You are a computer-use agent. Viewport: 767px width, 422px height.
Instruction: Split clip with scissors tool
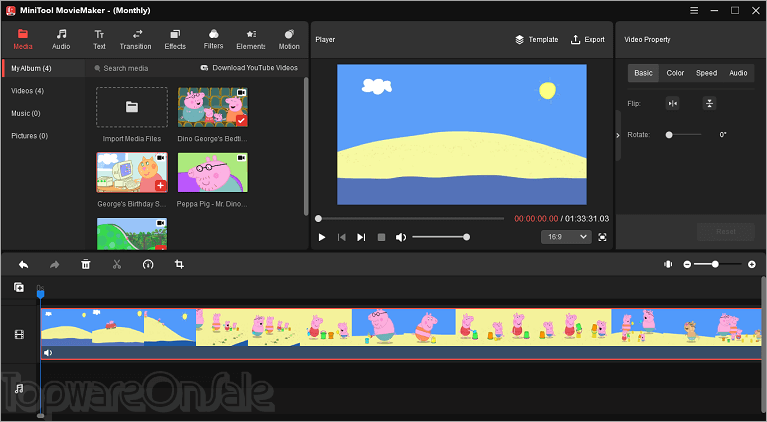point(117,265)
